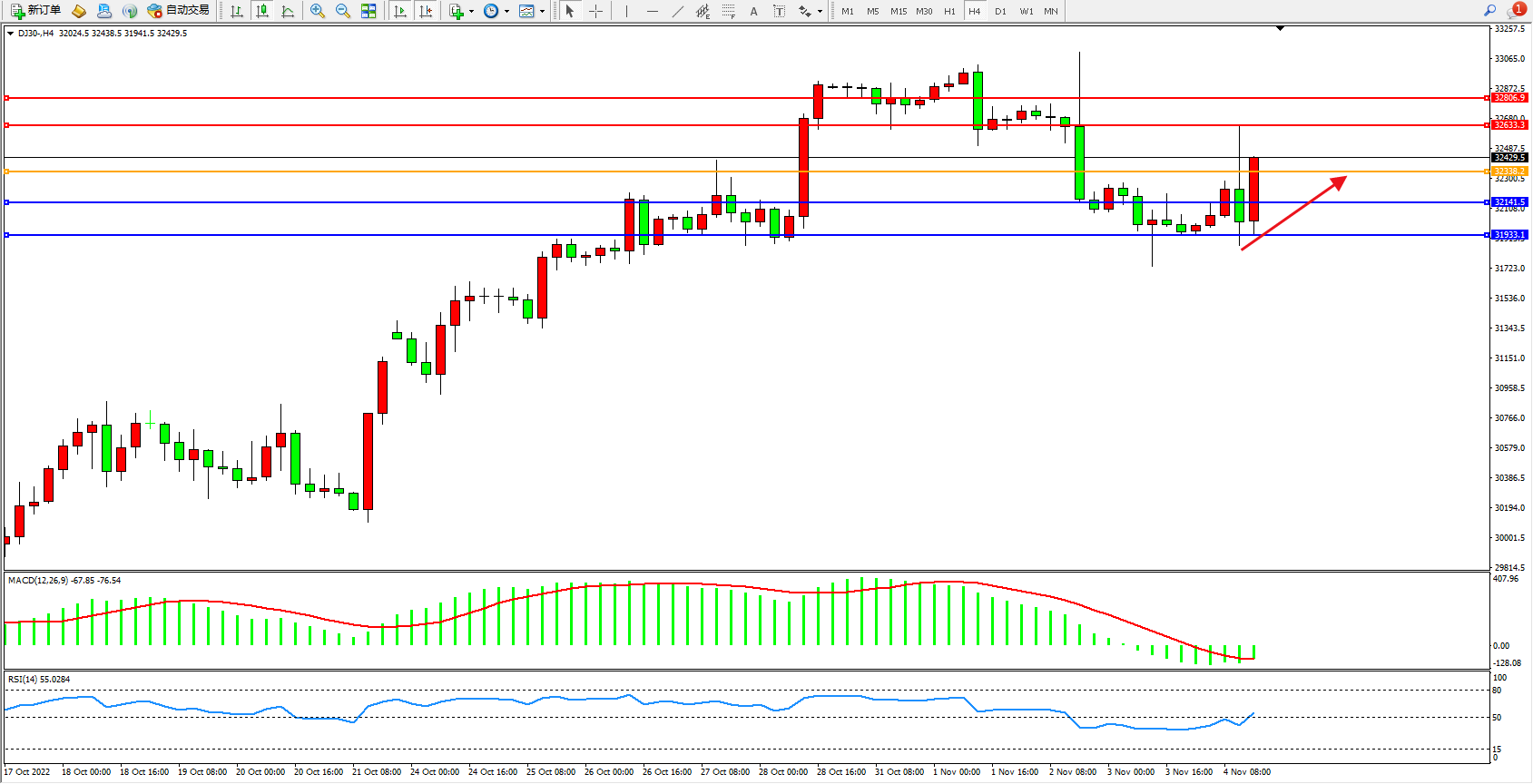The image size is (1533, 784).
Task: Zoom in on the chart
Action: tap(318, 11)
